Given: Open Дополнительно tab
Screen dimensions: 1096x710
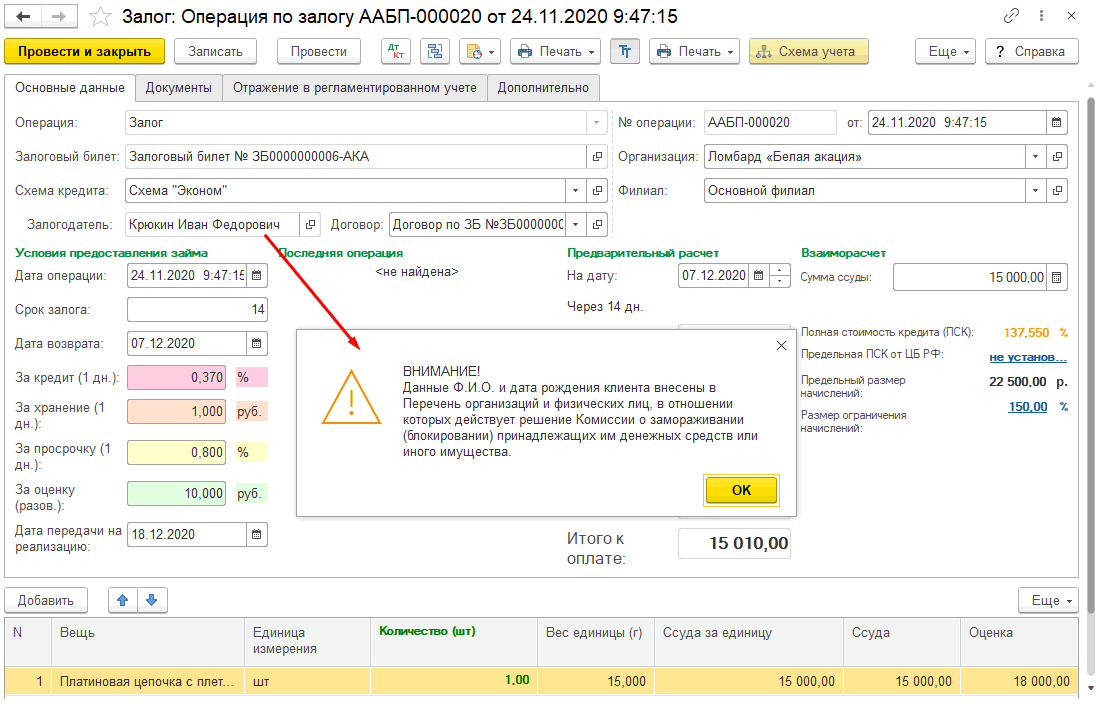Looking at the screenshot, I should tap(543, 88).
